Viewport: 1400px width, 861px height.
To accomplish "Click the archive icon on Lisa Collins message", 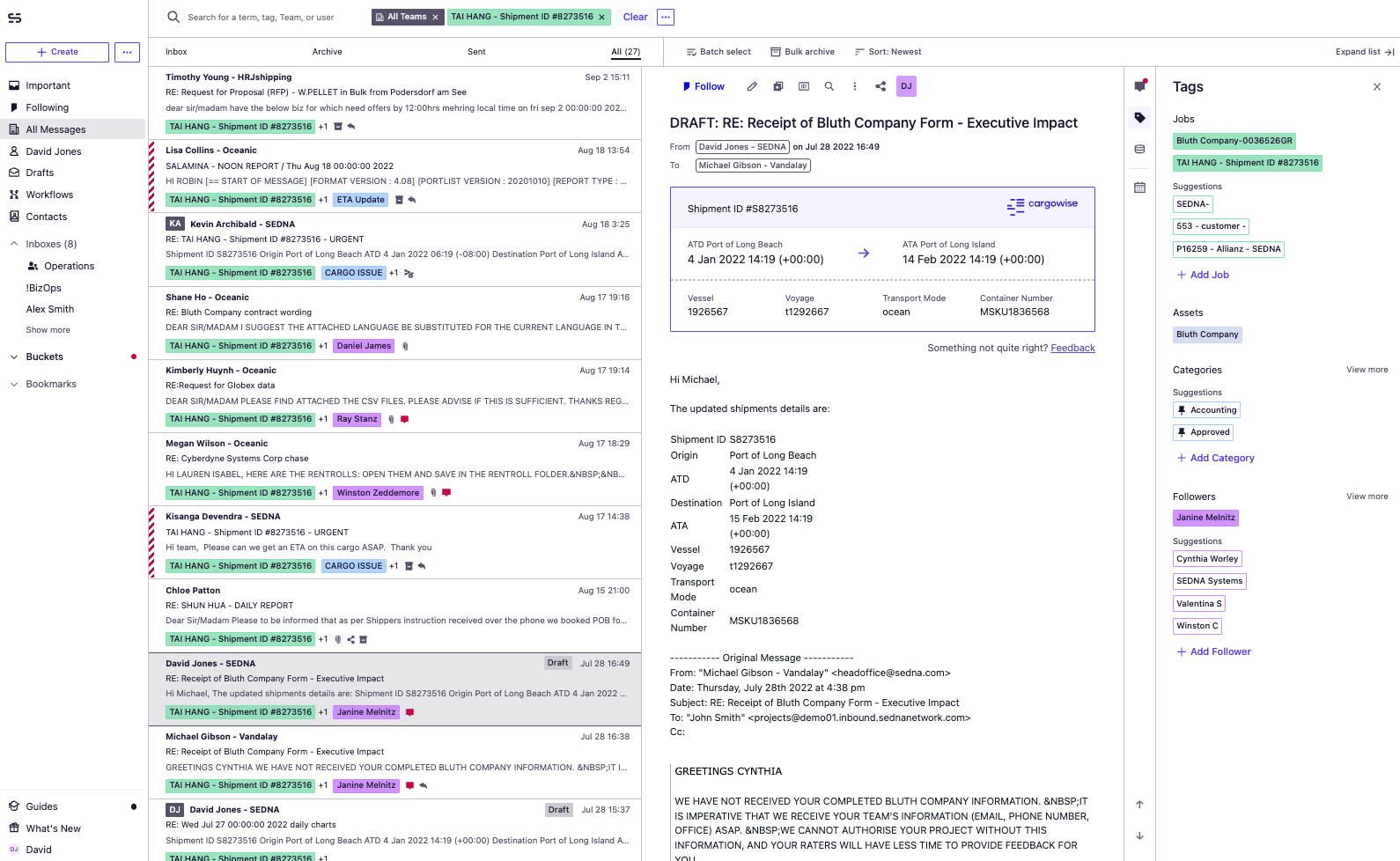I will pos(399,200).
